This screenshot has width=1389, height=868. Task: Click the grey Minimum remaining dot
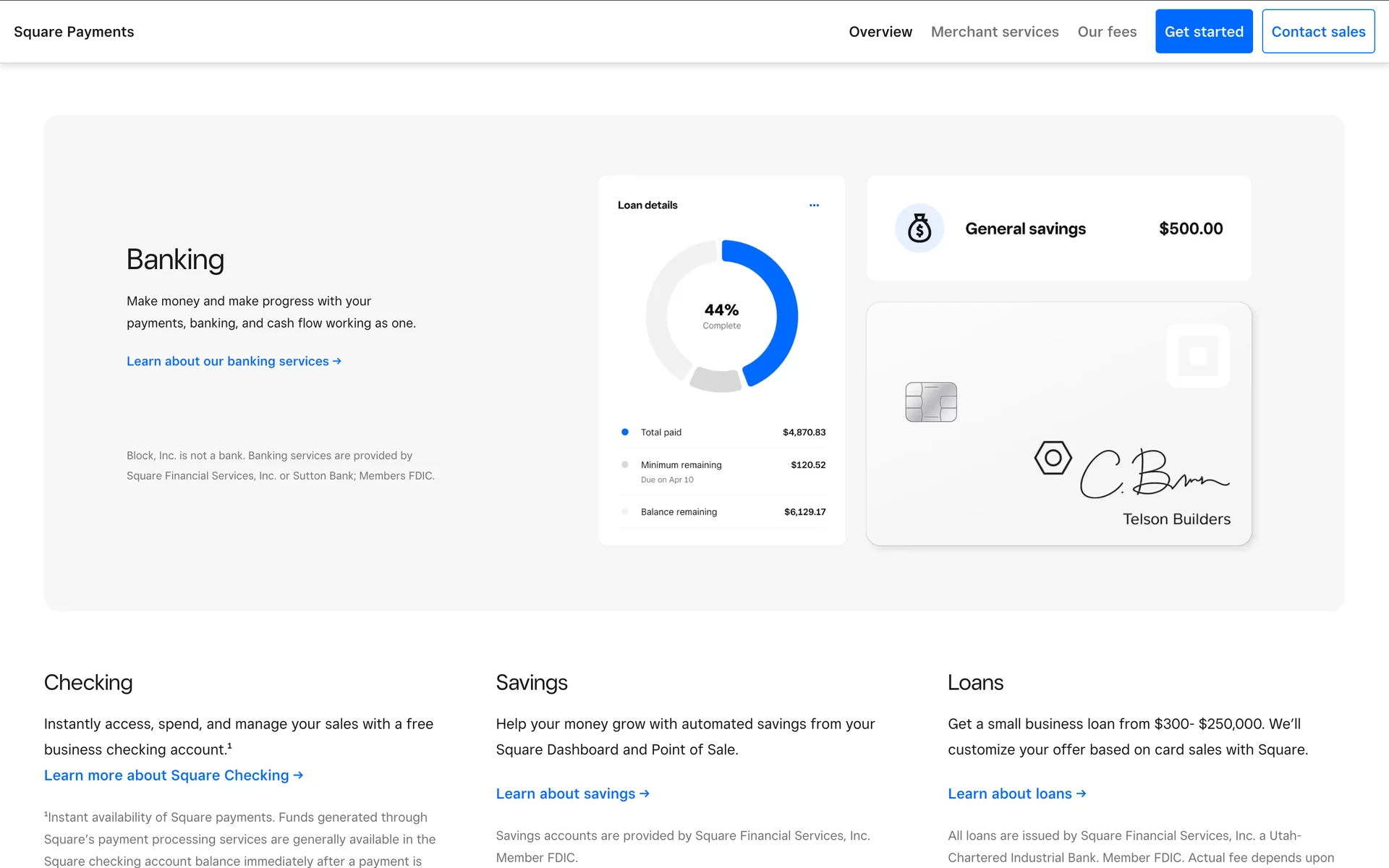(625, 464)
